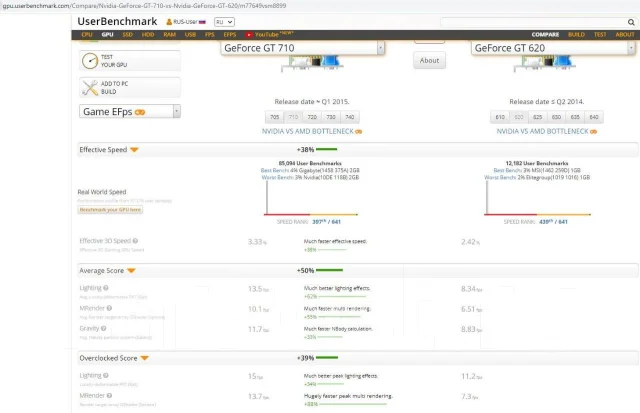
Task: Click the GT 620 speed rank 439th / 641
Action: point(553,222)
